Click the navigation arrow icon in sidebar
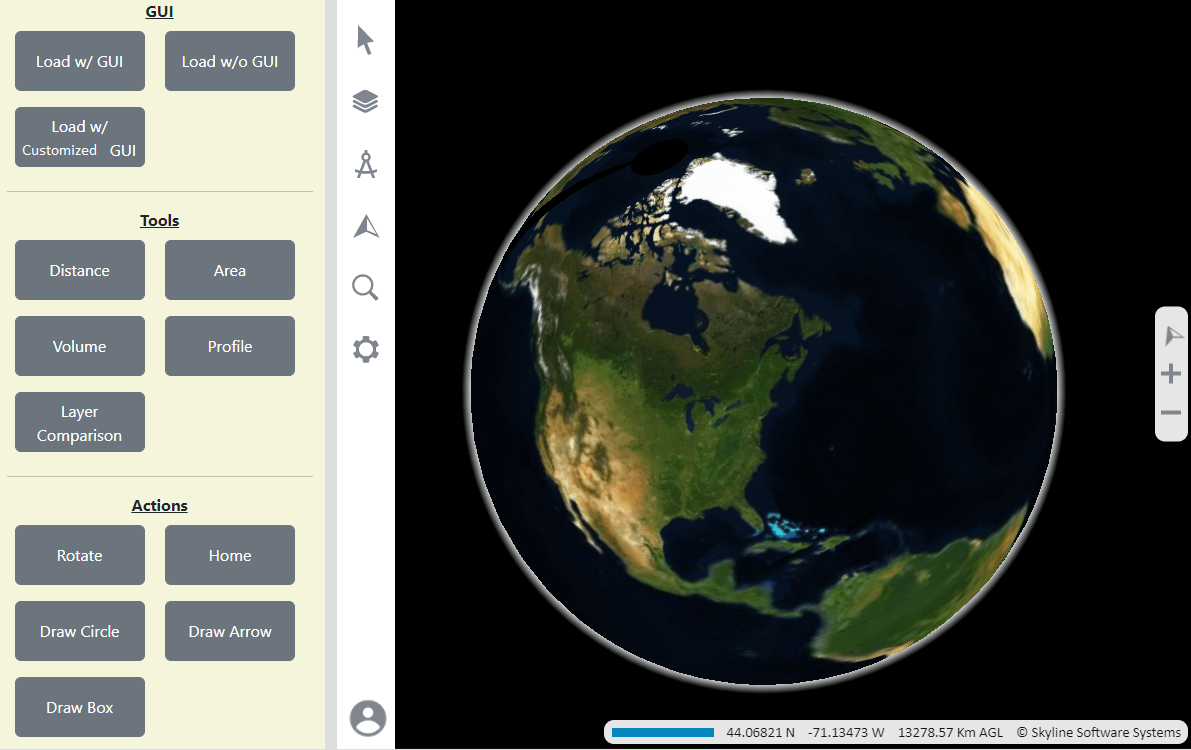The height and width of the screenshot is (750, 1191). [365, 226]
